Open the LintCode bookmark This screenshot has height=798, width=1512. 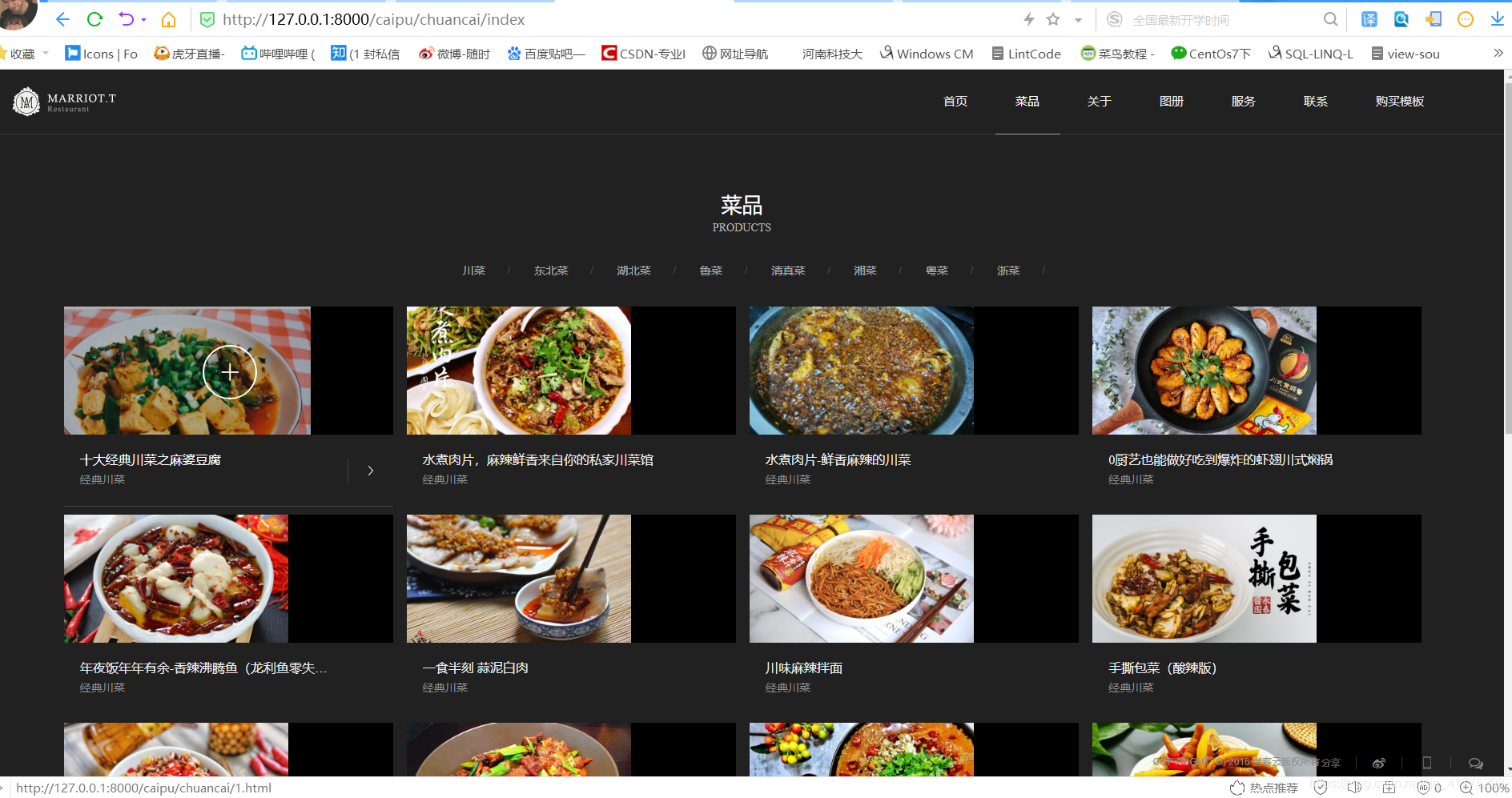click(x=1027, y=54)
